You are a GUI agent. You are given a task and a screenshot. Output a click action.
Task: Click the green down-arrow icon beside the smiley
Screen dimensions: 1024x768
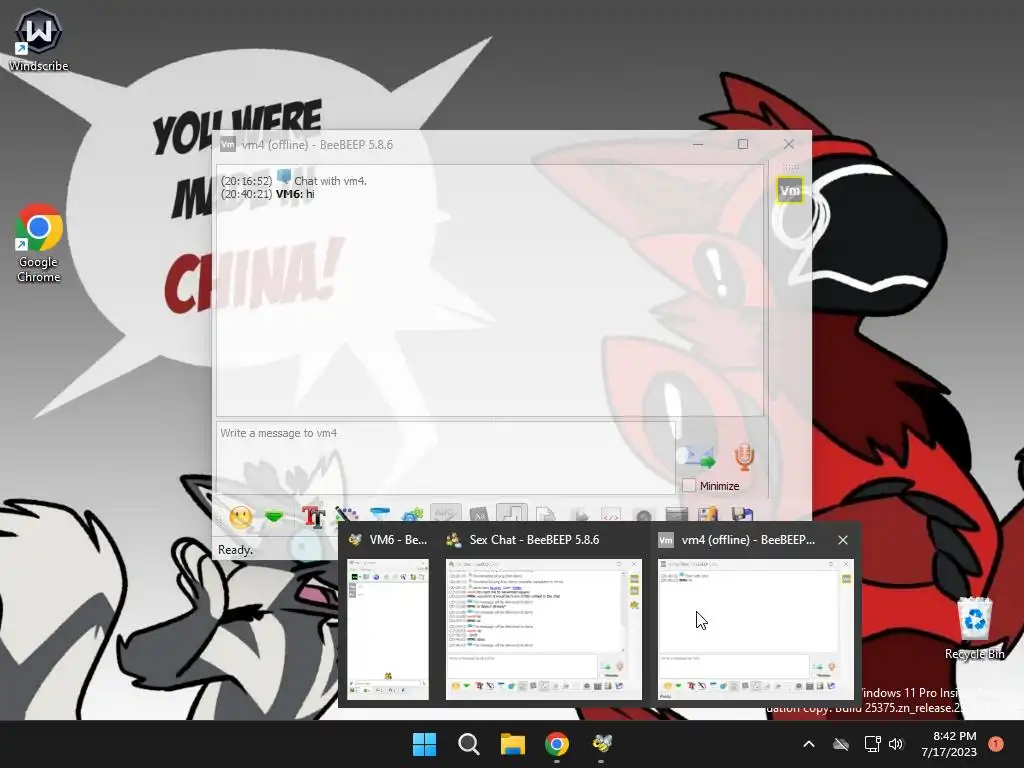click(274, 517)
